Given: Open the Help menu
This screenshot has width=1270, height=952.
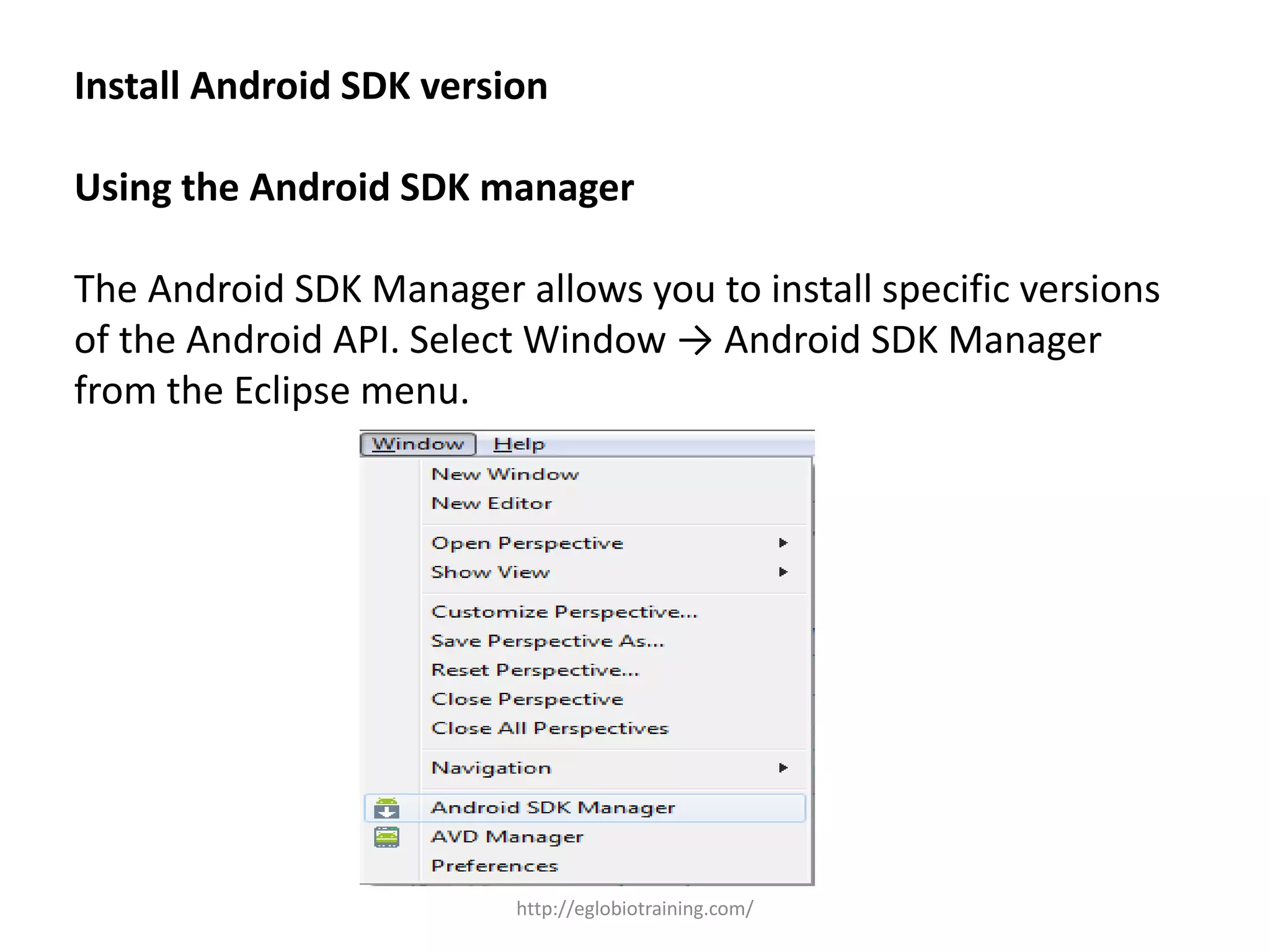Looking at the screenshot, I should coord(519,444).
